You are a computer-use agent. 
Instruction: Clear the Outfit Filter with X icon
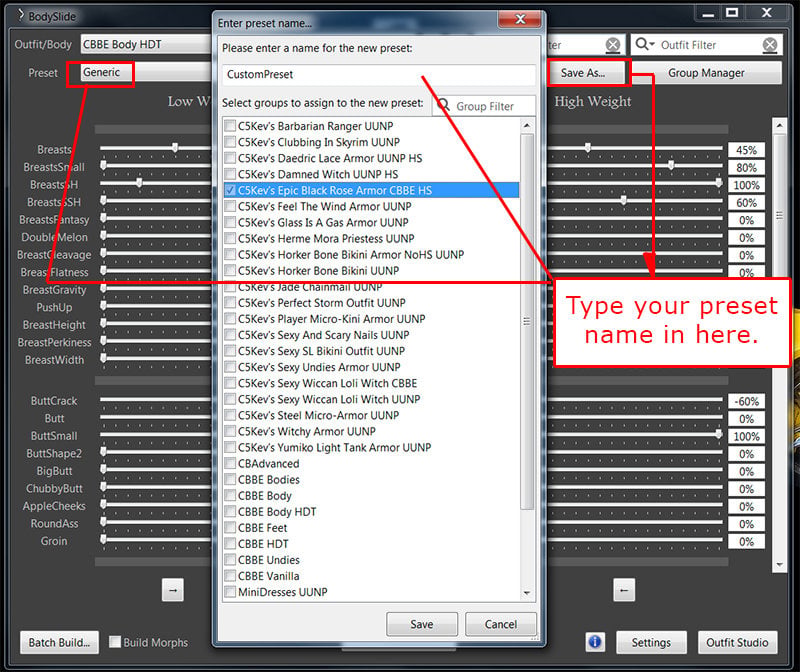(x=769, y=45)
